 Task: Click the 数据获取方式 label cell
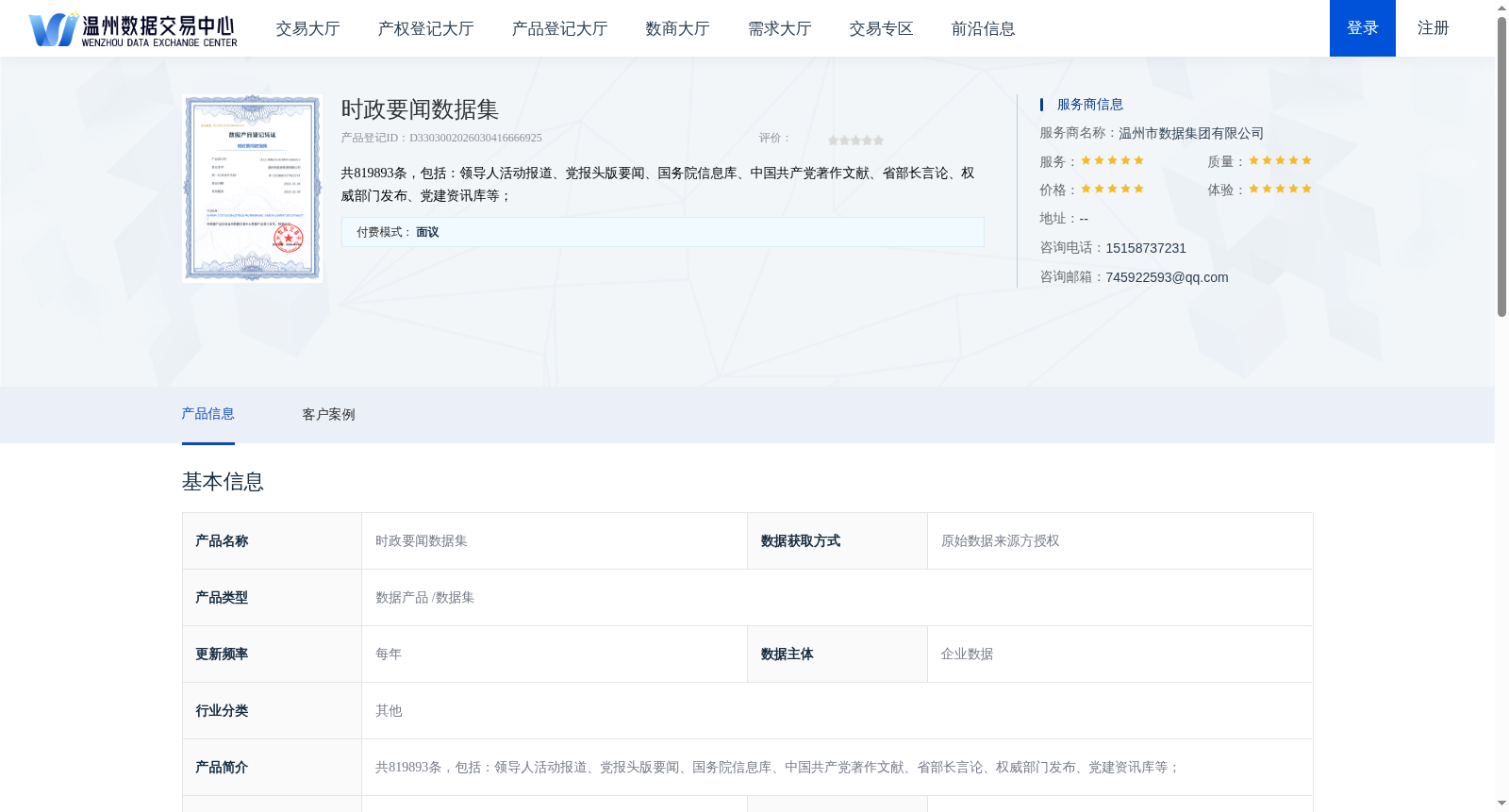point(837,541)
